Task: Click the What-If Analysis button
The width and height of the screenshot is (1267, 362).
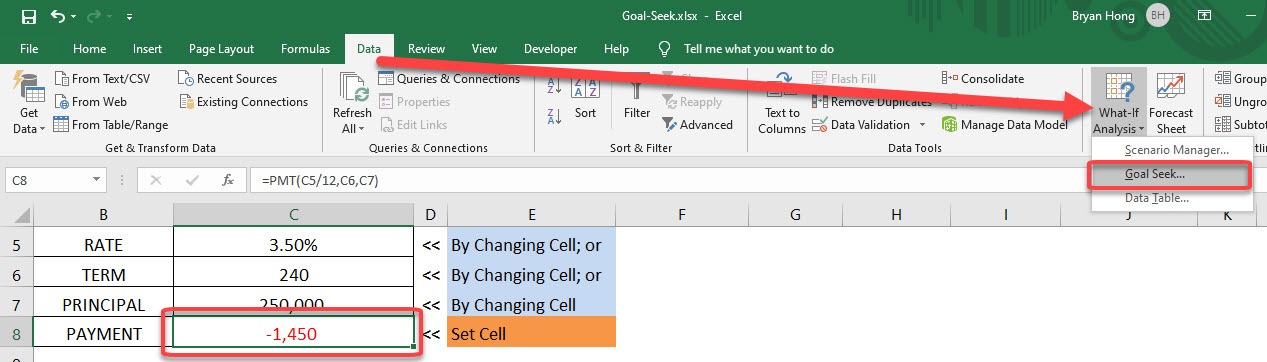Action: pos(1118,103)
